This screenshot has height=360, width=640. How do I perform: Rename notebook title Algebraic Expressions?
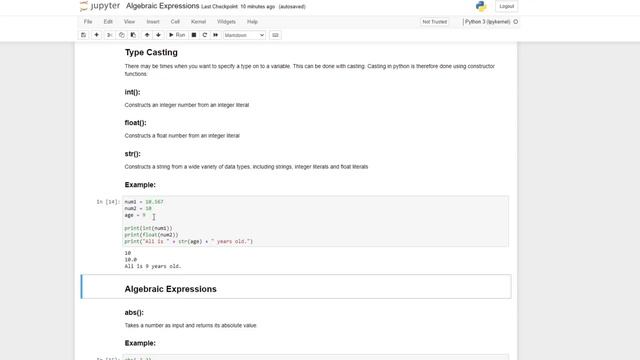[x=162, y=6]
